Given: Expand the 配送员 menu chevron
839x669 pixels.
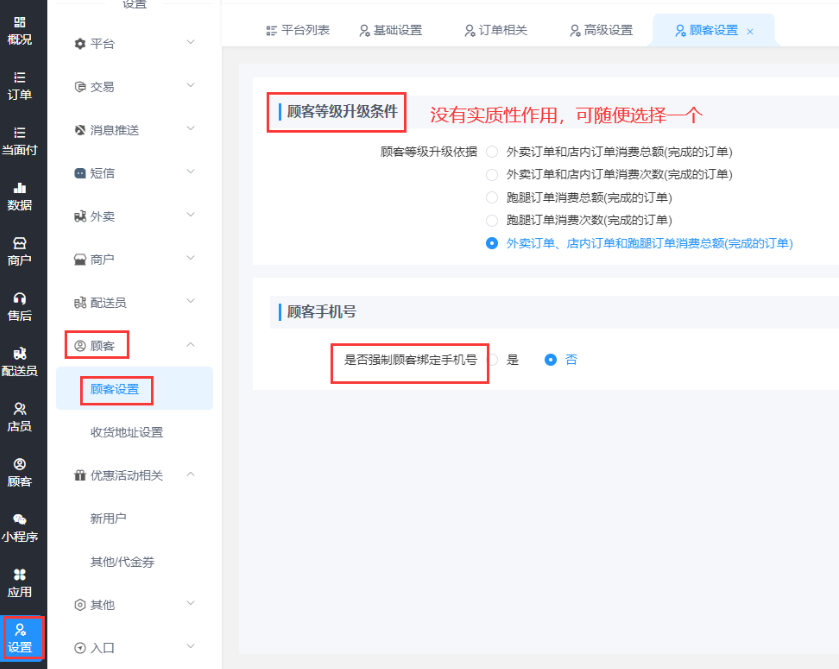Looking at the screenshot, I should (x=190, y=301).
